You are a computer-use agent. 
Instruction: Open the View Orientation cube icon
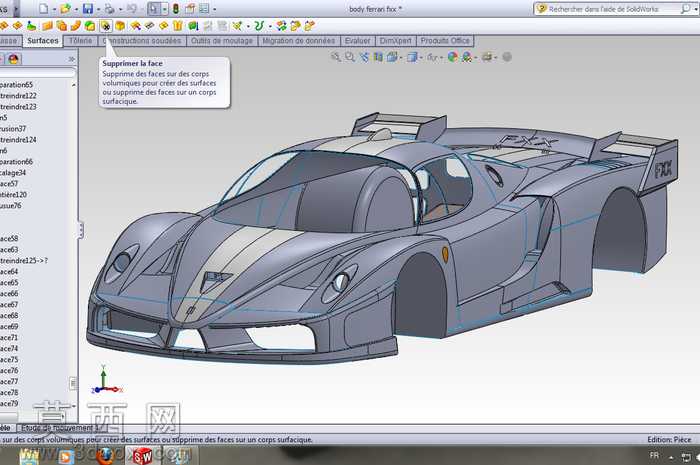point(392,57)
